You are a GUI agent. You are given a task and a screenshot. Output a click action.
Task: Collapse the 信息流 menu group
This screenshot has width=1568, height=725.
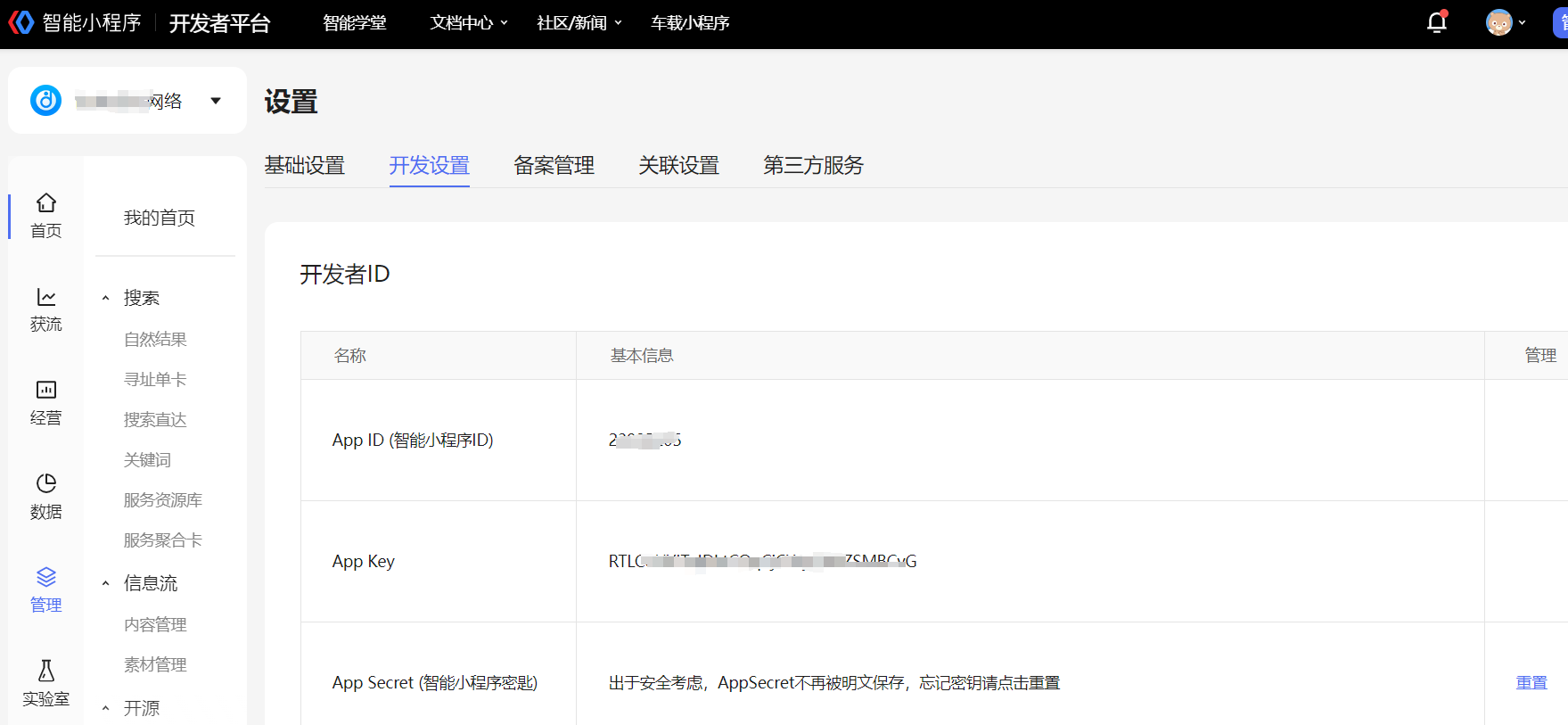106,583
